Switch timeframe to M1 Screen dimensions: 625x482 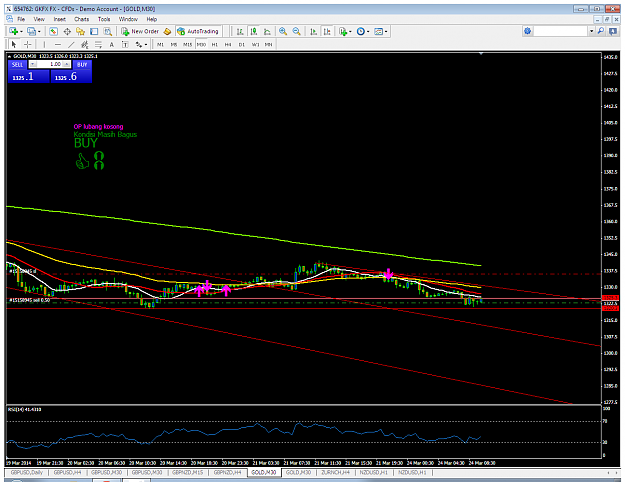pos(160,45)
